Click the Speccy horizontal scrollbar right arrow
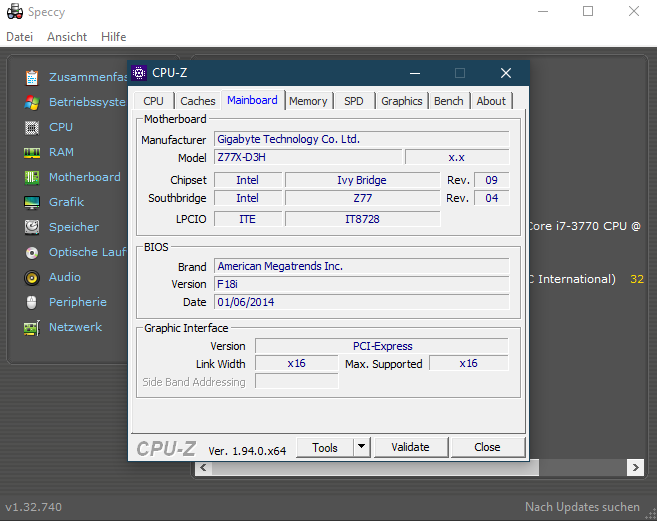Image resolution: width=657 pixels, height=521 pixels. click(x=635, y=467)
